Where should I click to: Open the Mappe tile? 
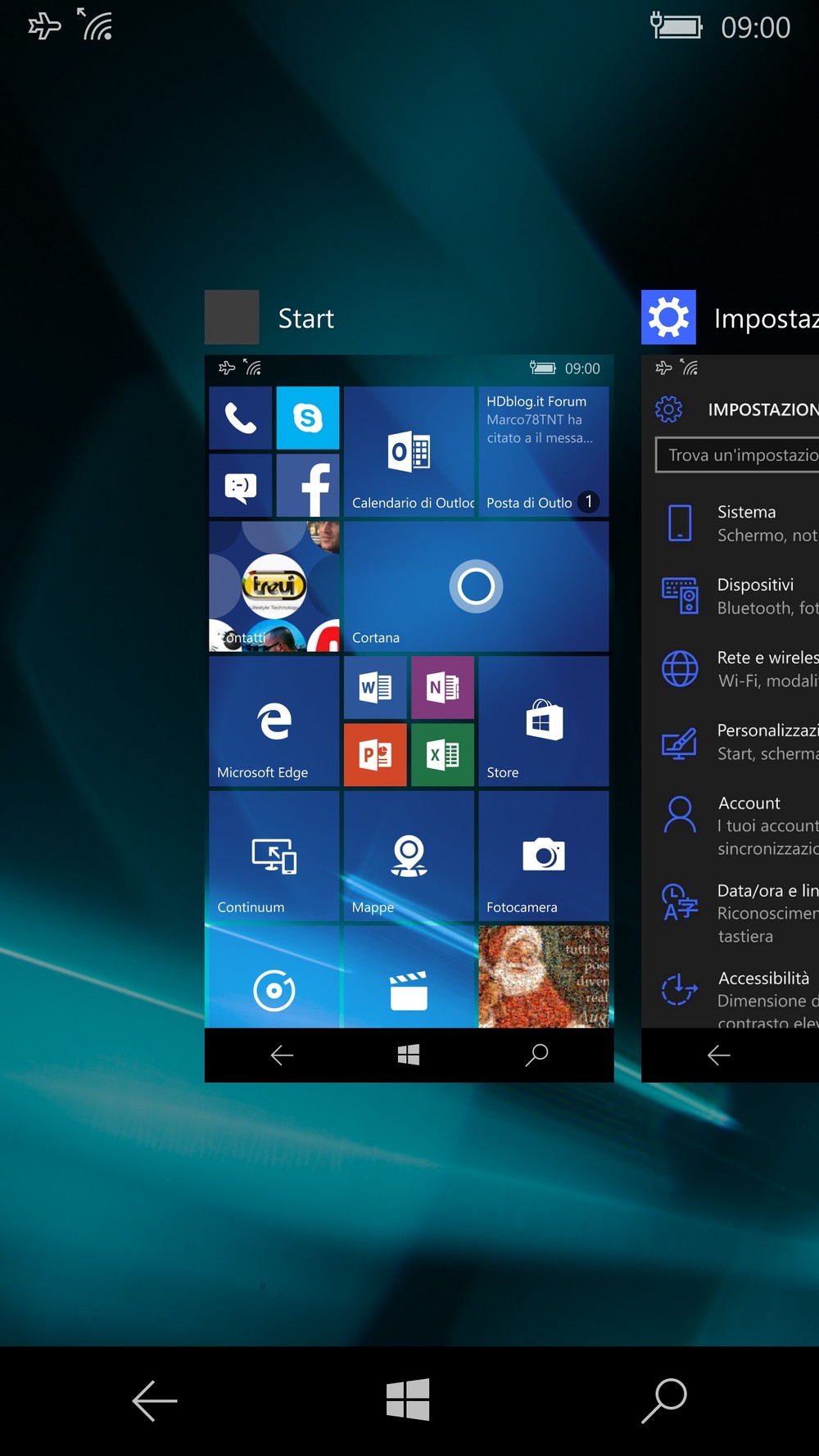pos(409,856)
